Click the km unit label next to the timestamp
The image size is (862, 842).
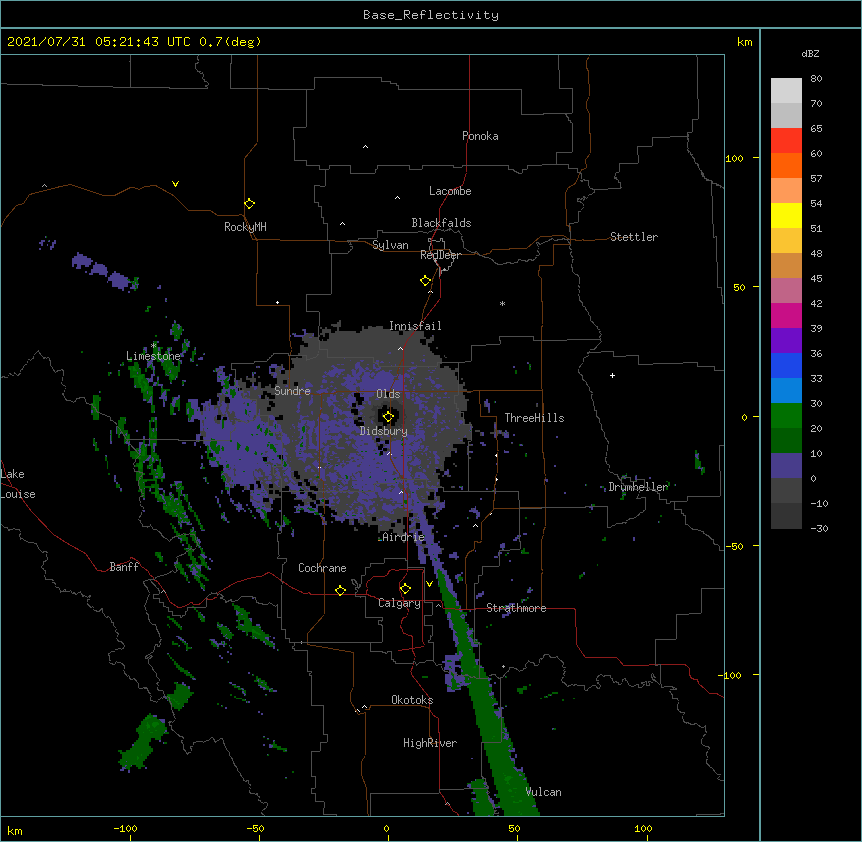(745, 42)
